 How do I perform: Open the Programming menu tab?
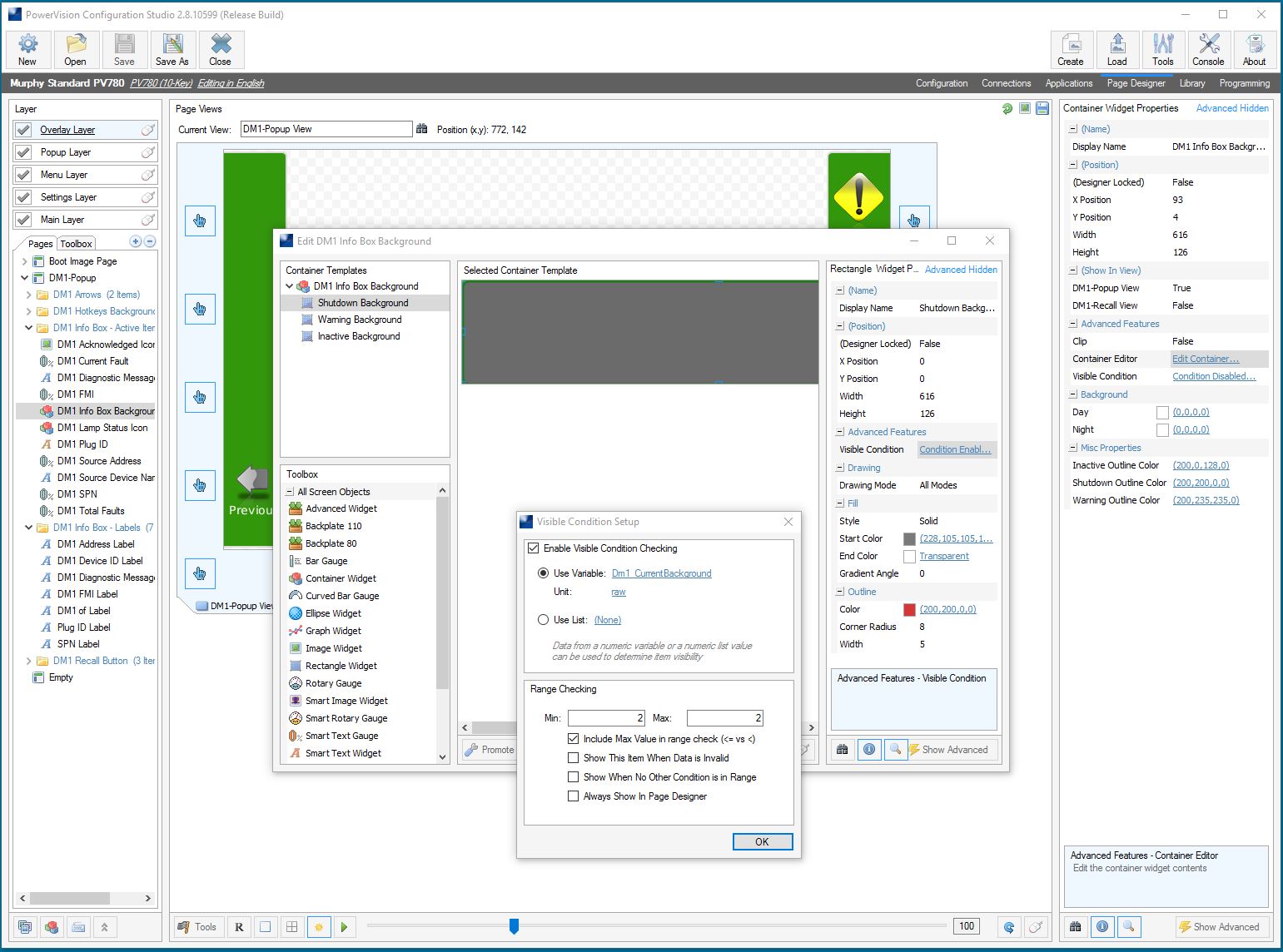tap(1244, 83)
